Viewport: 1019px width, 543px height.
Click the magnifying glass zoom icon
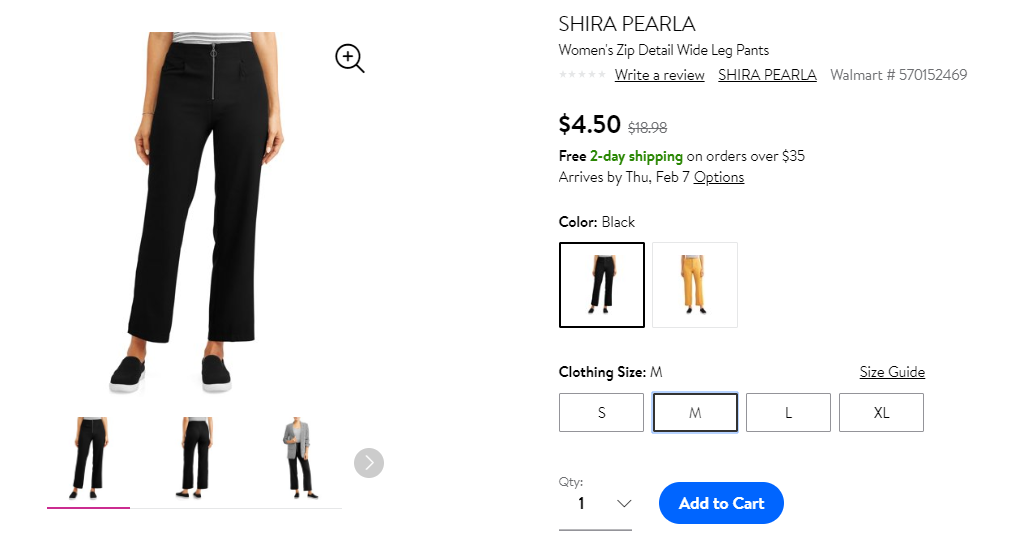(350, 58)
